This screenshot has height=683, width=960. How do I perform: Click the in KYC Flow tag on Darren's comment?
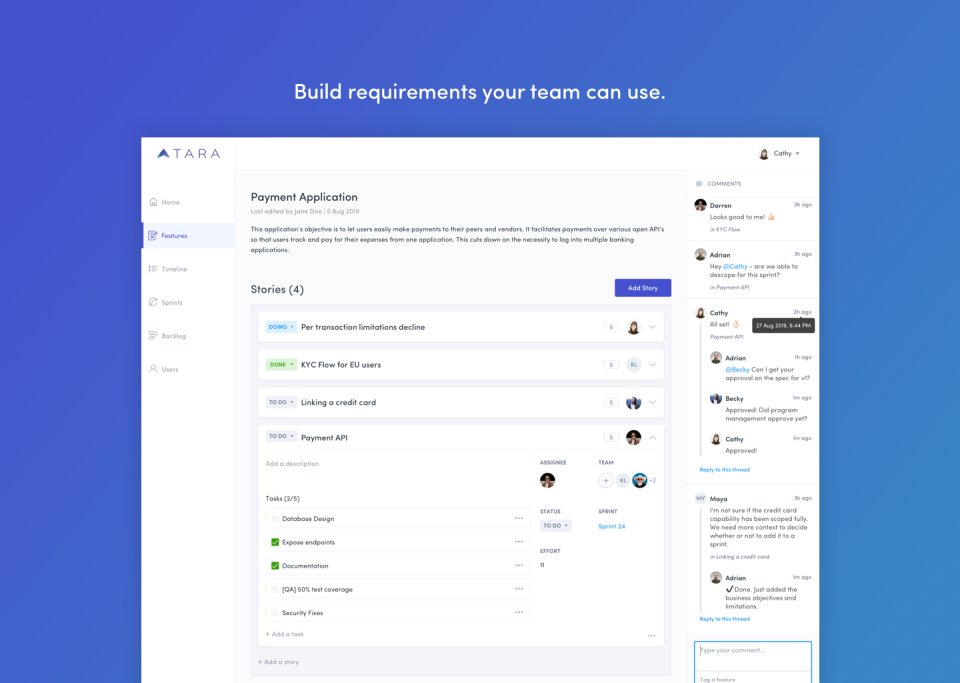pyautogui.click(x=725, y=230)
